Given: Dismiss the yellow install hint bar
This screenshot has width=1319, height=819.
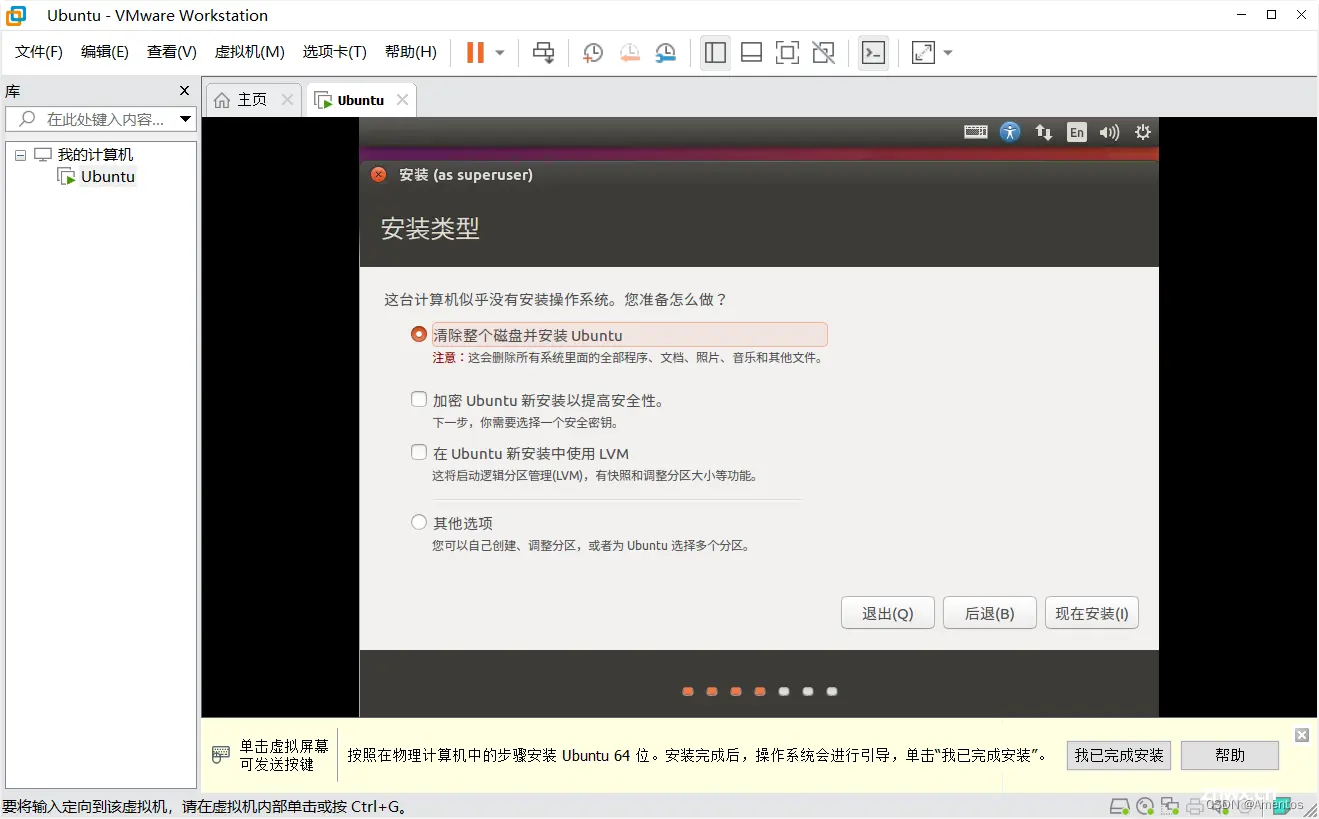Looking at the screenshot, I should pos(1302,735).
